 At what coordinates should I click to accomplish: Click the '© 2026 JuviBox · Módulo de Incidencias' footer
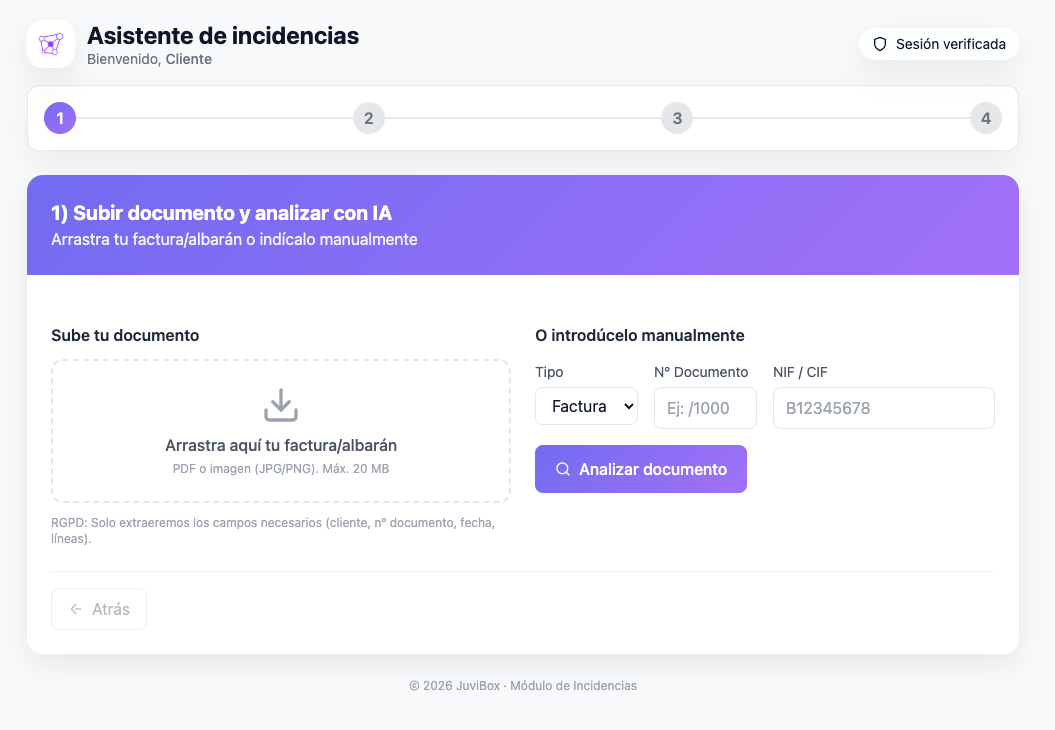pyautogui.click(x=523, y=686)
